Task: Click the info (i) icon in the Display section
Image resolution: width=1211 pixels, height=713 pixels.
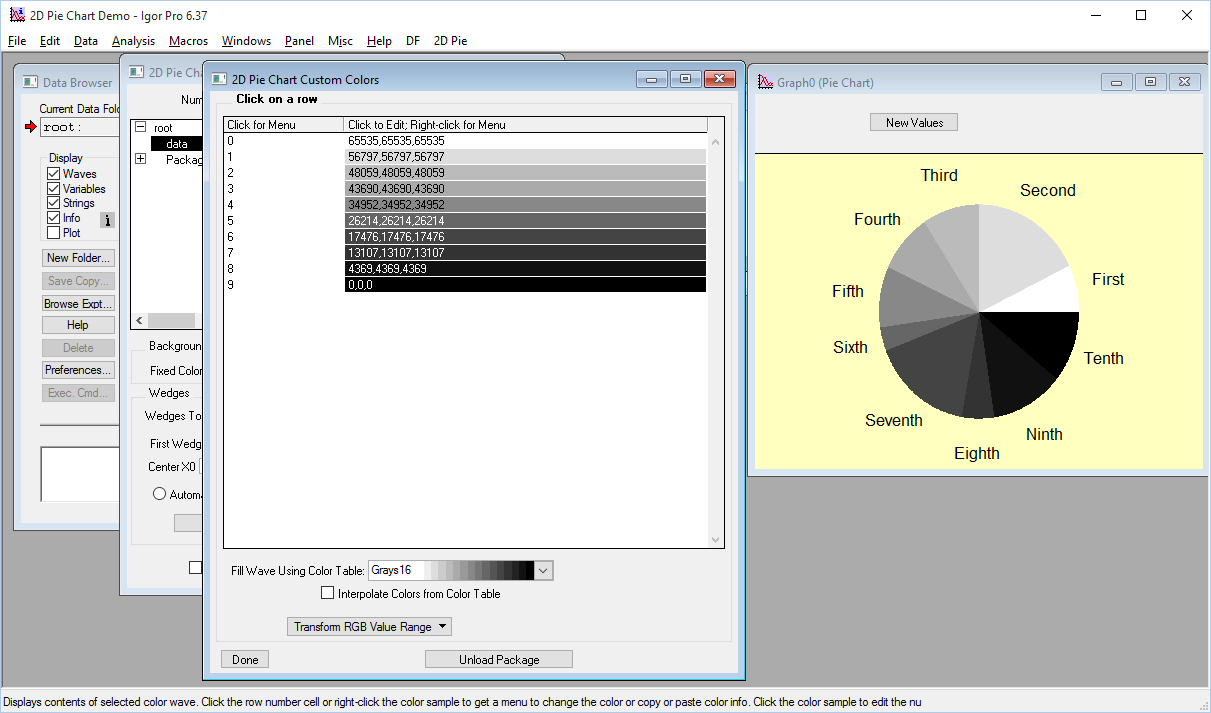Action: tap(106, 218)
